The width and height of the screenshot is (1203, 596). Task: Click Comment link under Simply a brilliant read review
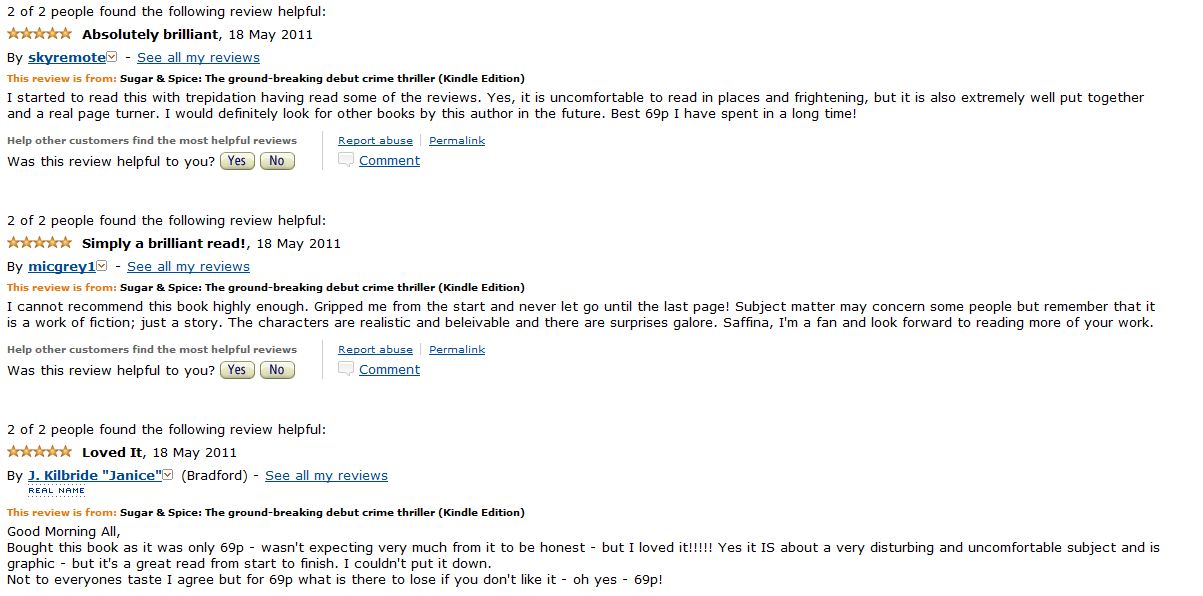pos(389,370)
